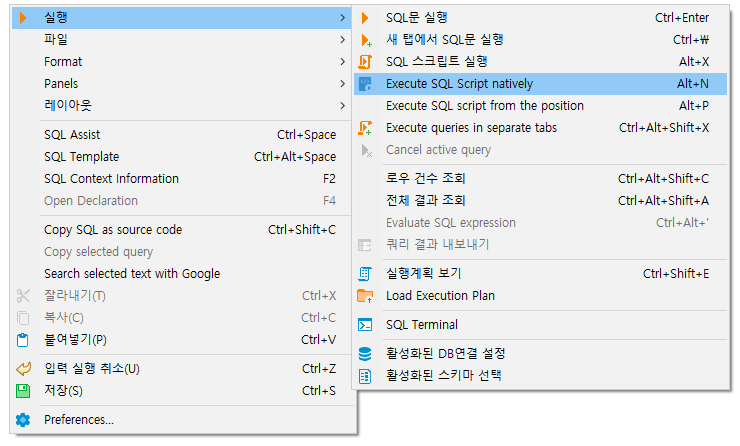Select Copy selected query entry
The height and width of the screenshot is (446, 740).
[181, 252]
